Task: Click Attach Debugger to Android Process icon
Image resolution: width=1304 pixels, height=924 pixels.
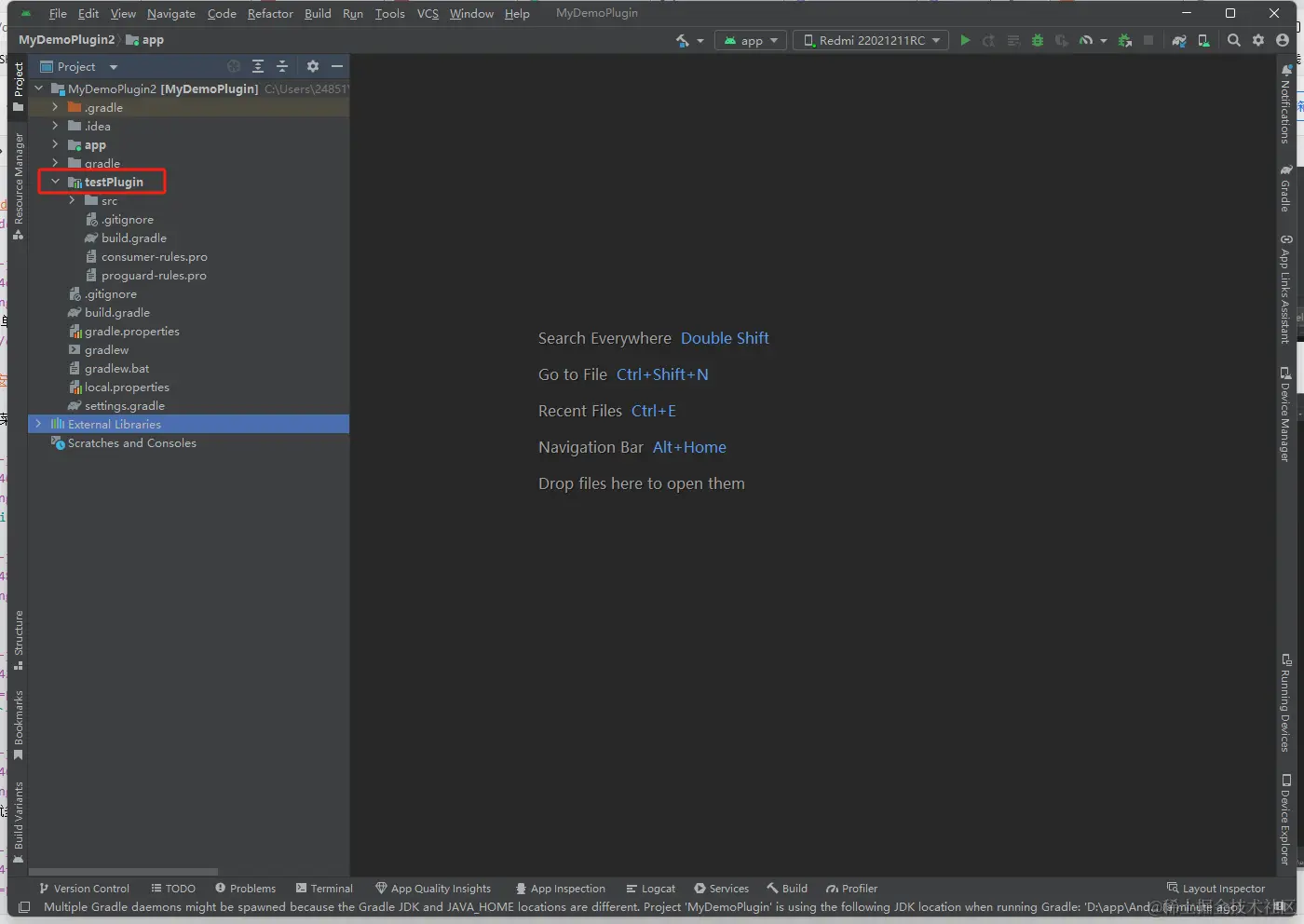Action: (x=1125, y=40)
